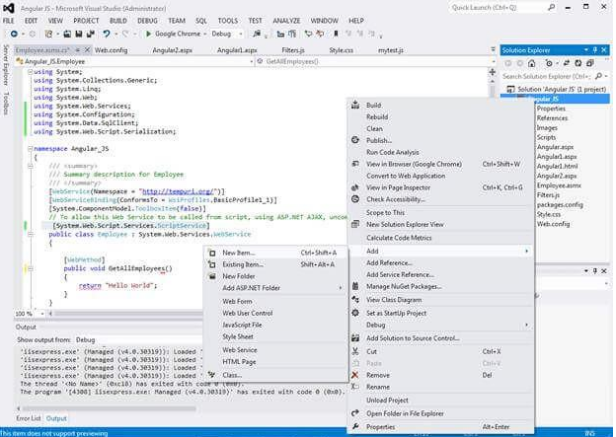Click the Check Accessibility icon

[355, 199]
